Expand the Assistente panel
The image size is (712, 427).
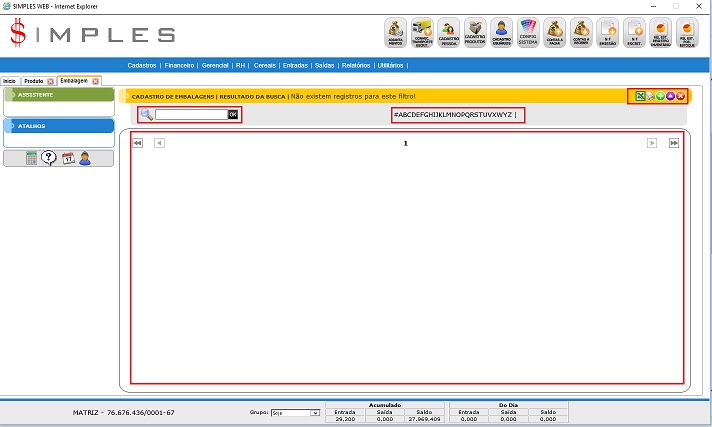click(x=58, y=95)
